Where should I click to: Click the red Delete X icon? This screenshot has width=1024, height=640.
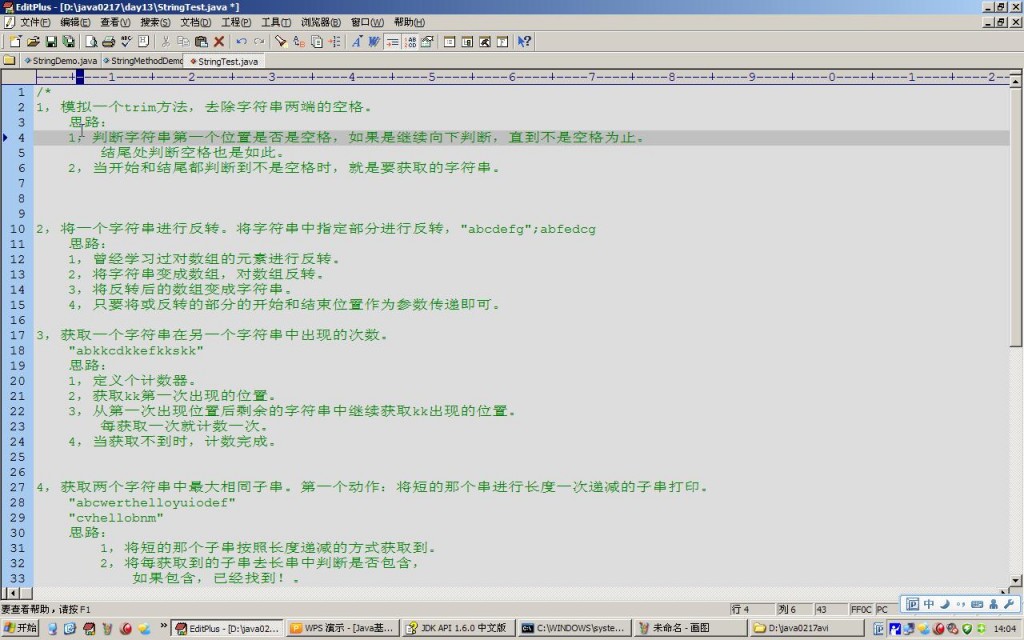(219, 42)
